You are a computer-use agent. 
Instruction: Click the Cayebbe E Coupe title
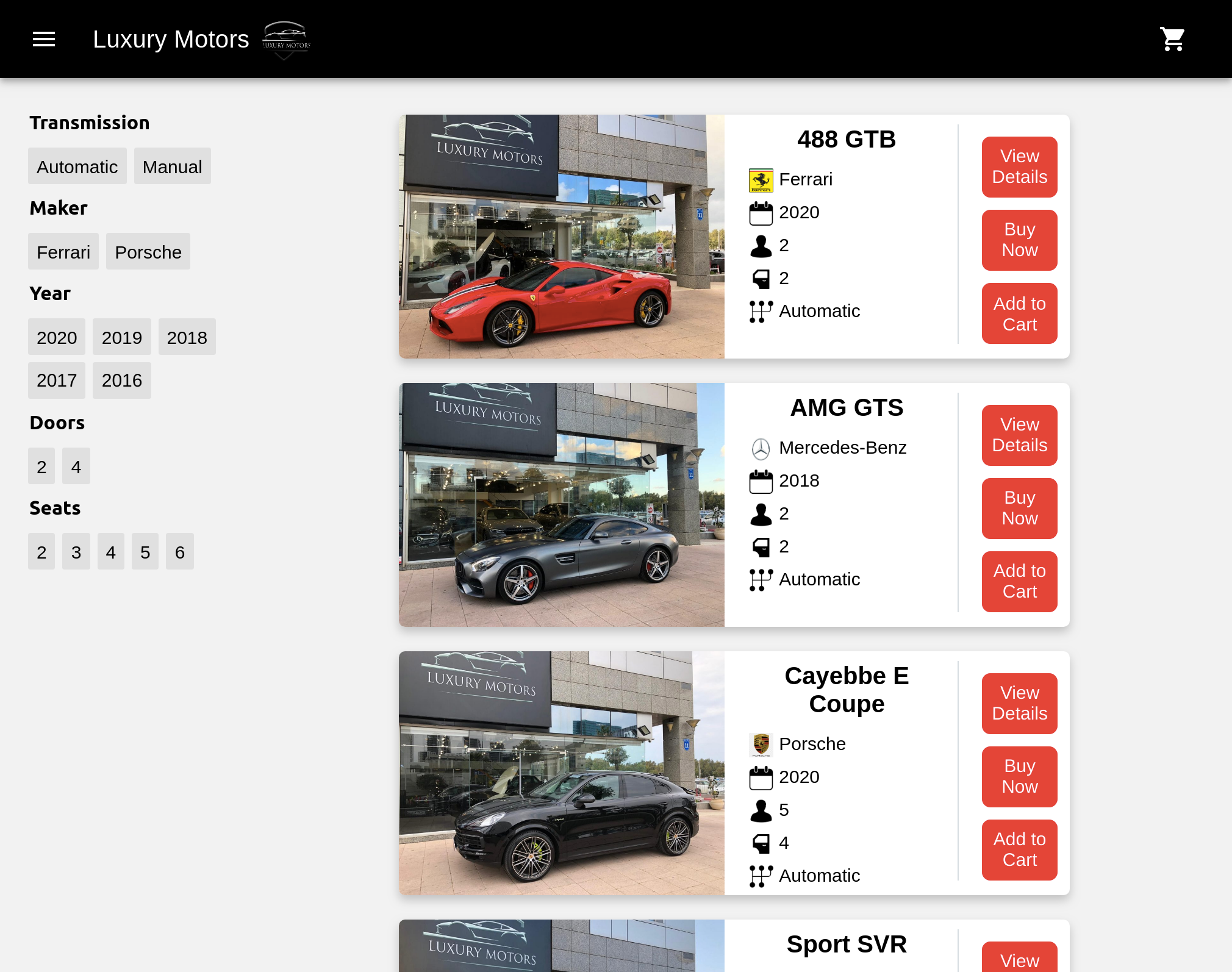click(x=847, y=690)
